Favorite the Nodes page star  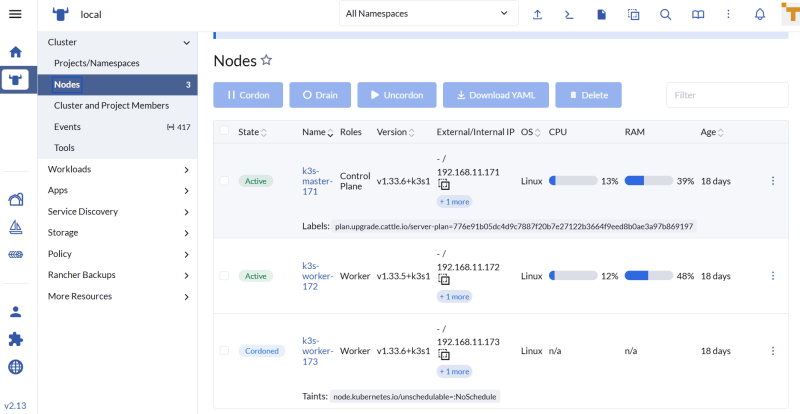[x=266, y=60]
